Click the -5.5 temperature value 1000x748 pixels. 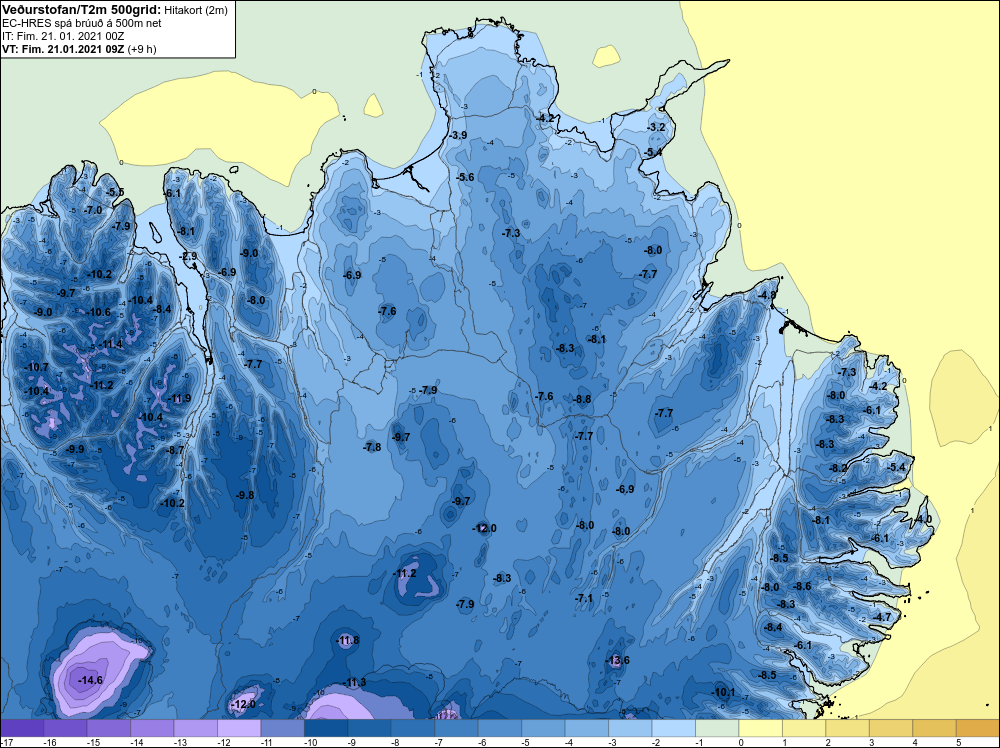[x=115, y=192]
